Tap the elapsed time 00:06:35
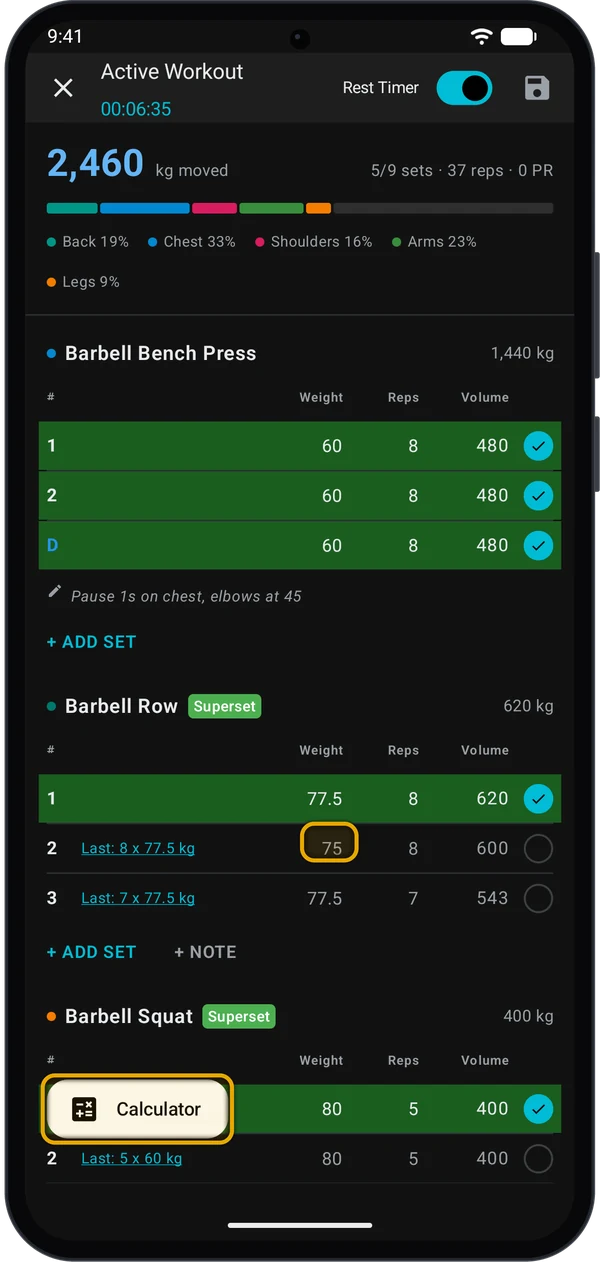 [x=136, y=110]
